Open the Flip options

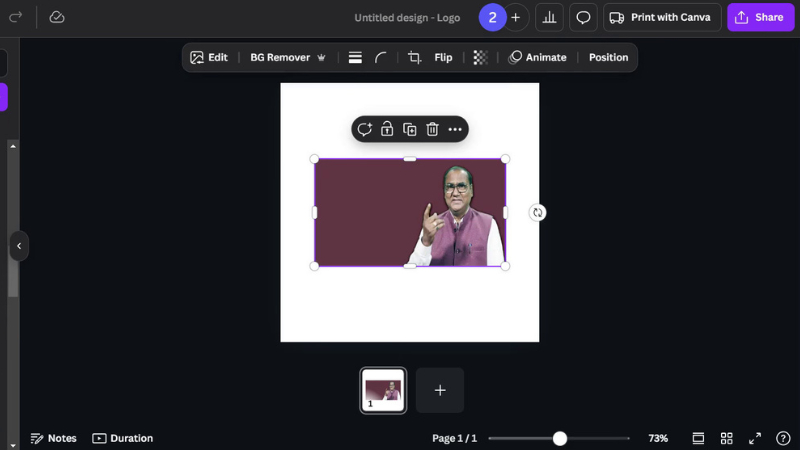(443, 58)
